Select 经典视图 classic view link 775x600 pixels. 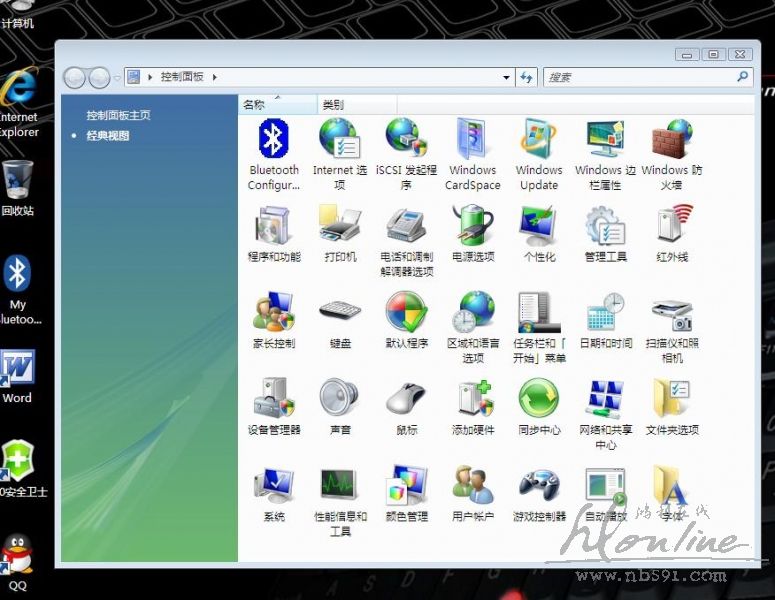(x=108, y=136)
